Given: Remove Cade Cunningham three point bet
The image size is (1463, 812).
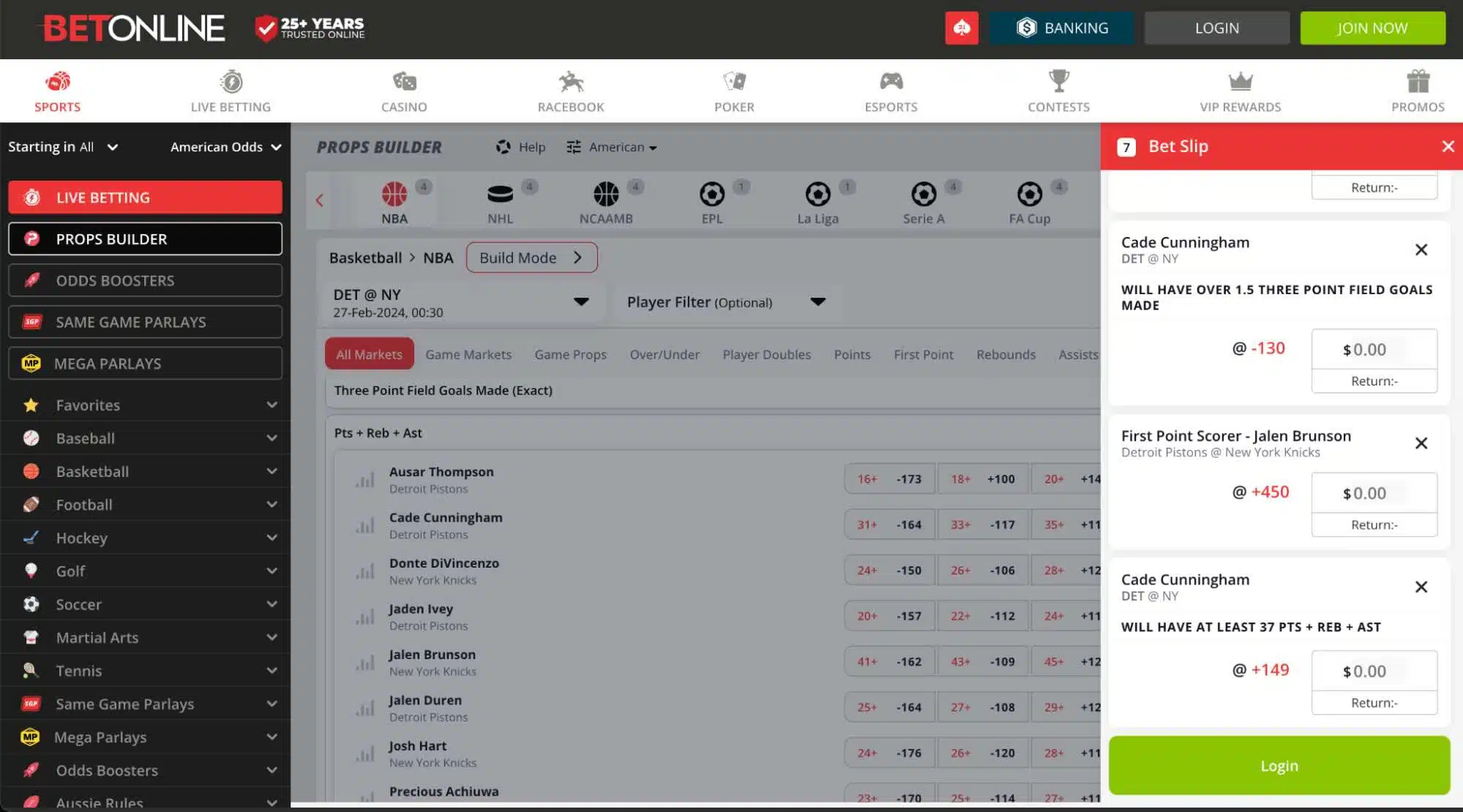Looking at the screenshot, I should [1421, 250].
